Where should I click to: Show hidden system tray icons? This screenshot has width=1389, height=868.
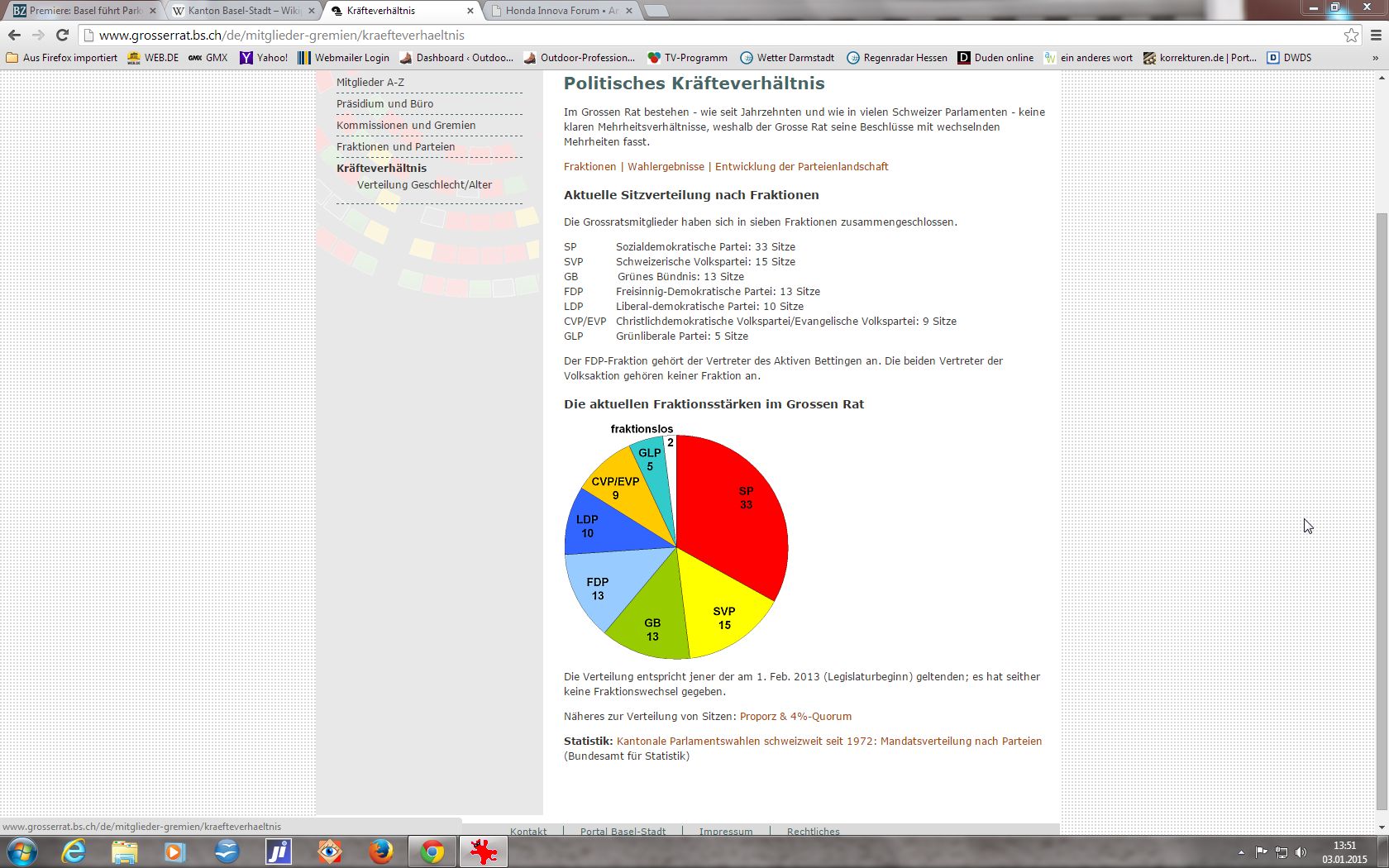click(x=1241, y=852)
